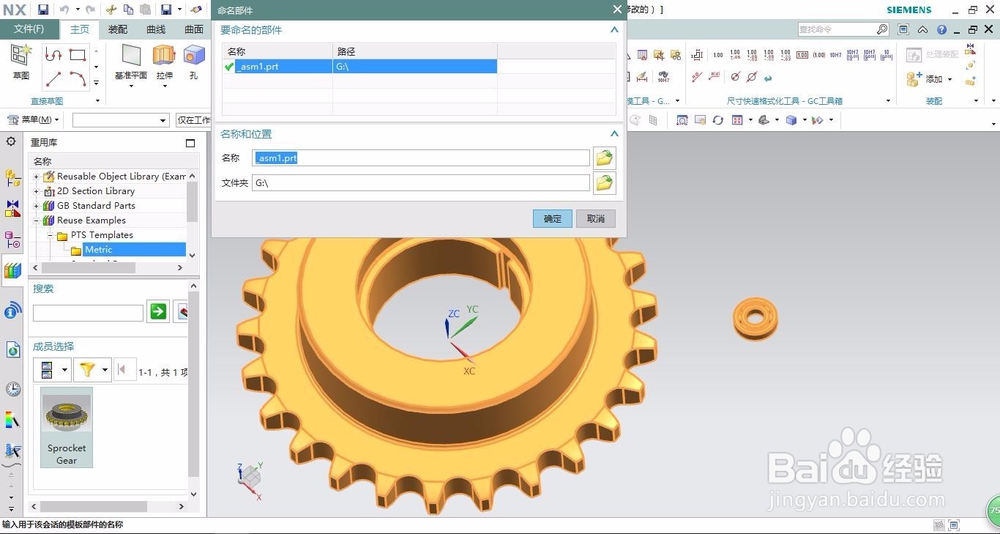1000x534 pixels.
Task: Open the selection filter combo box
Action: coord(121,120)
